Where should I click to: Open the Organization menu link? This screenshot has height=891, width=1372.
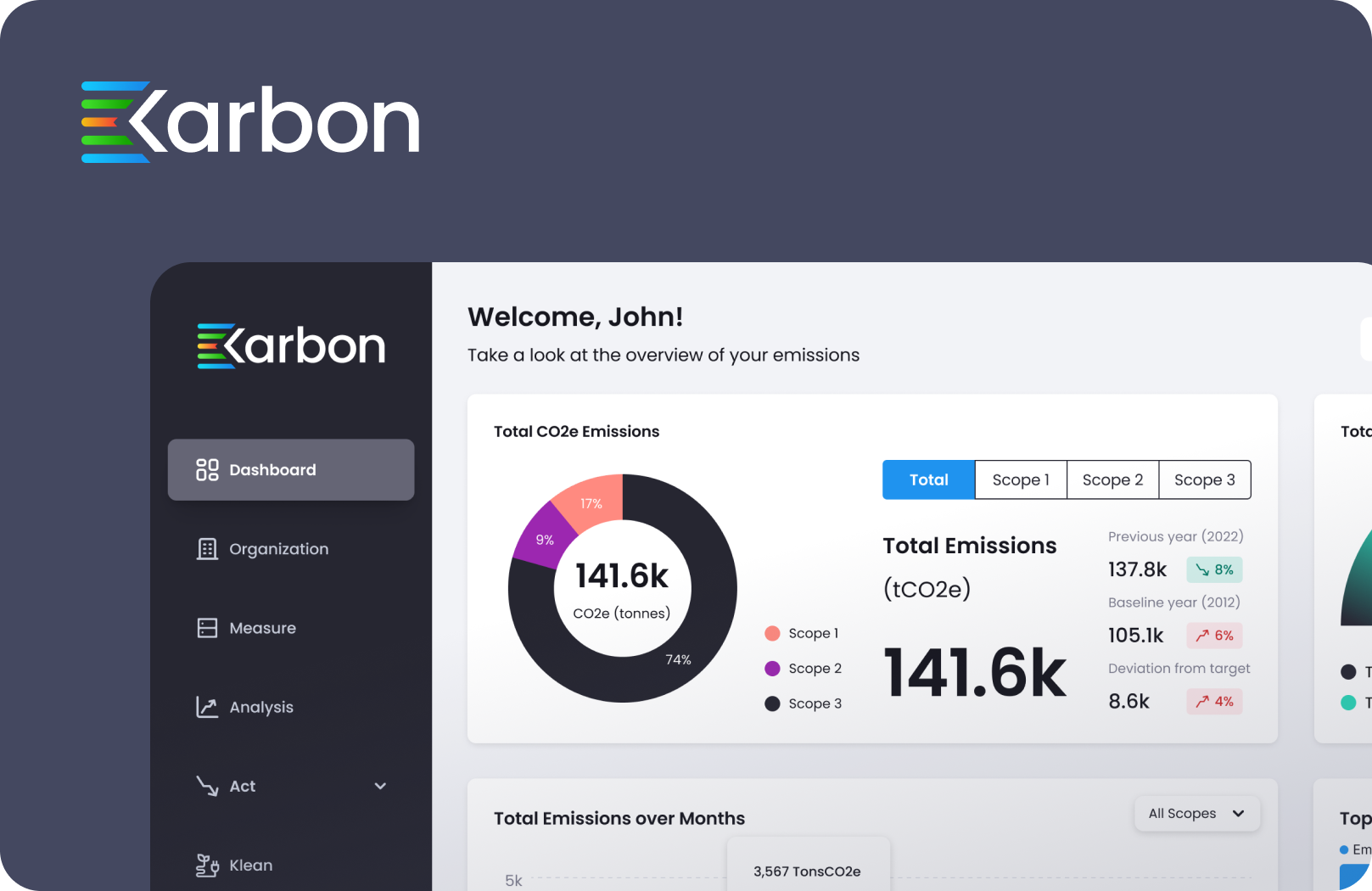278,549
